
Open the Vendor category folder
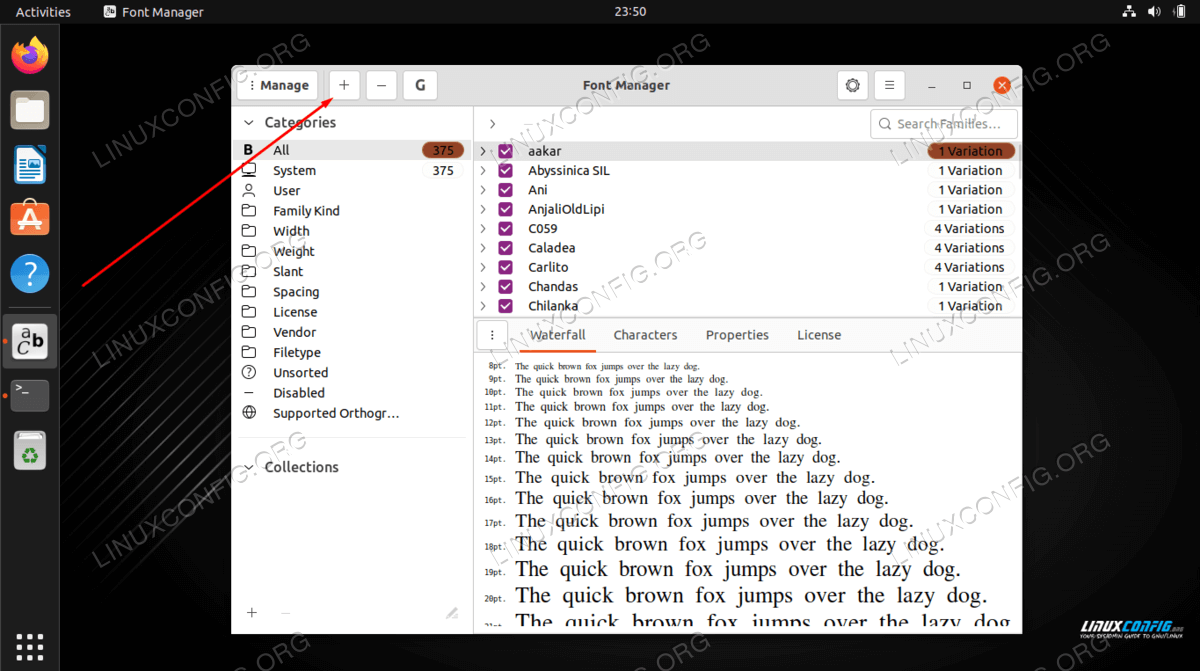click(x=351, y=332)
